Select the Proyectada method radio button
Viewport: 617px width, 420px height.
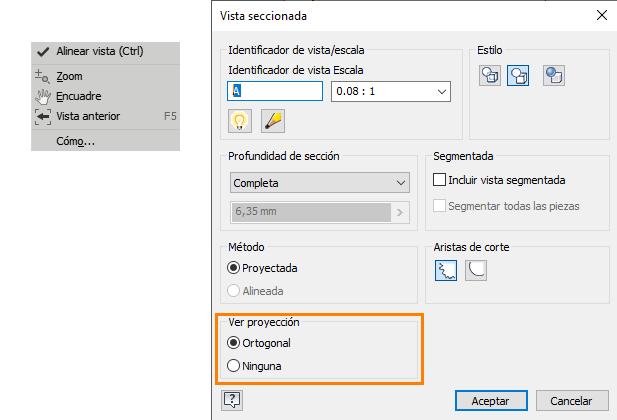(235, 268)
